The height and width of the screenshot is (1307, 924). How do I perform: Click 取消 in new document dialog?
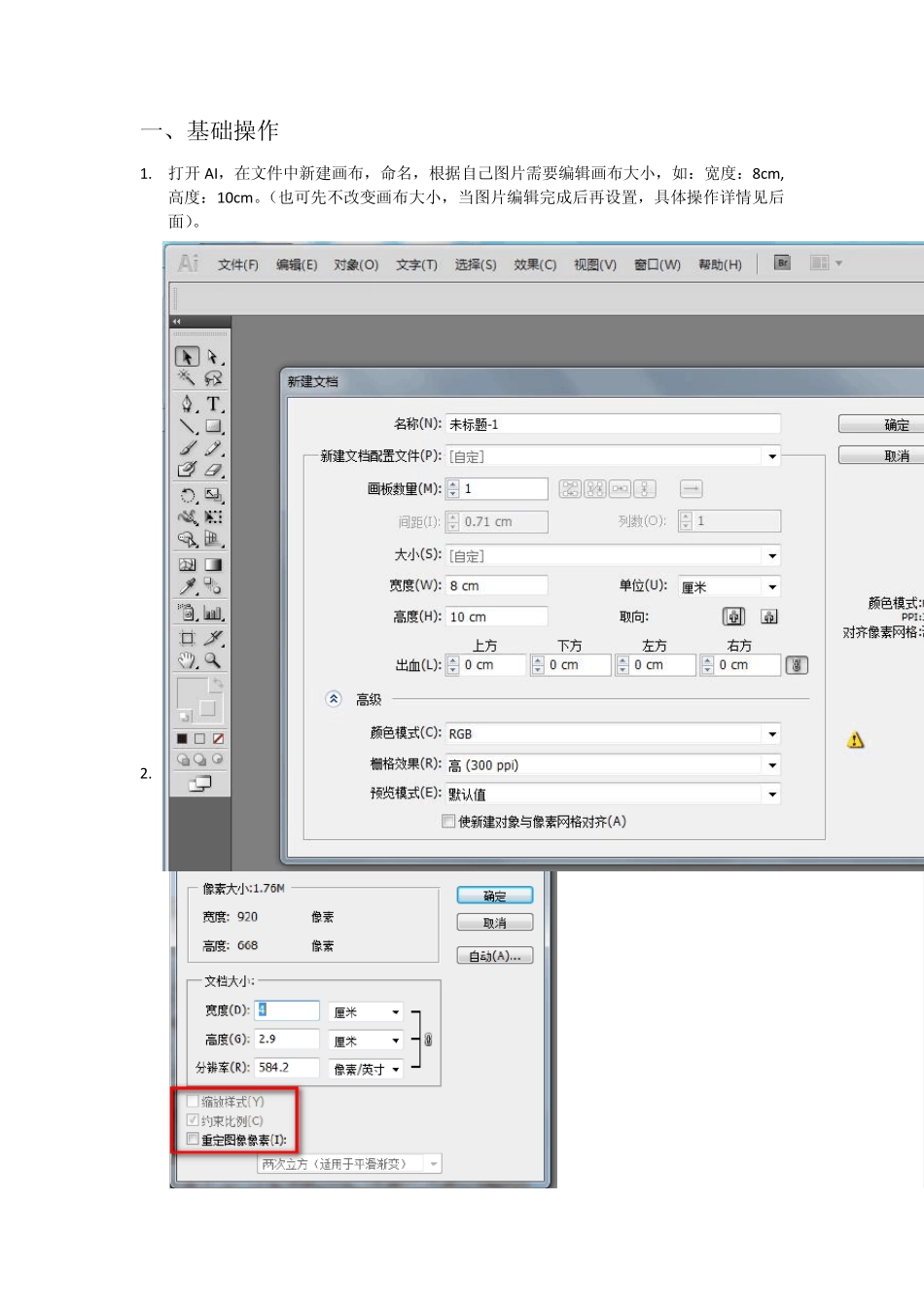pyautogui.click(x=881, y=455)
